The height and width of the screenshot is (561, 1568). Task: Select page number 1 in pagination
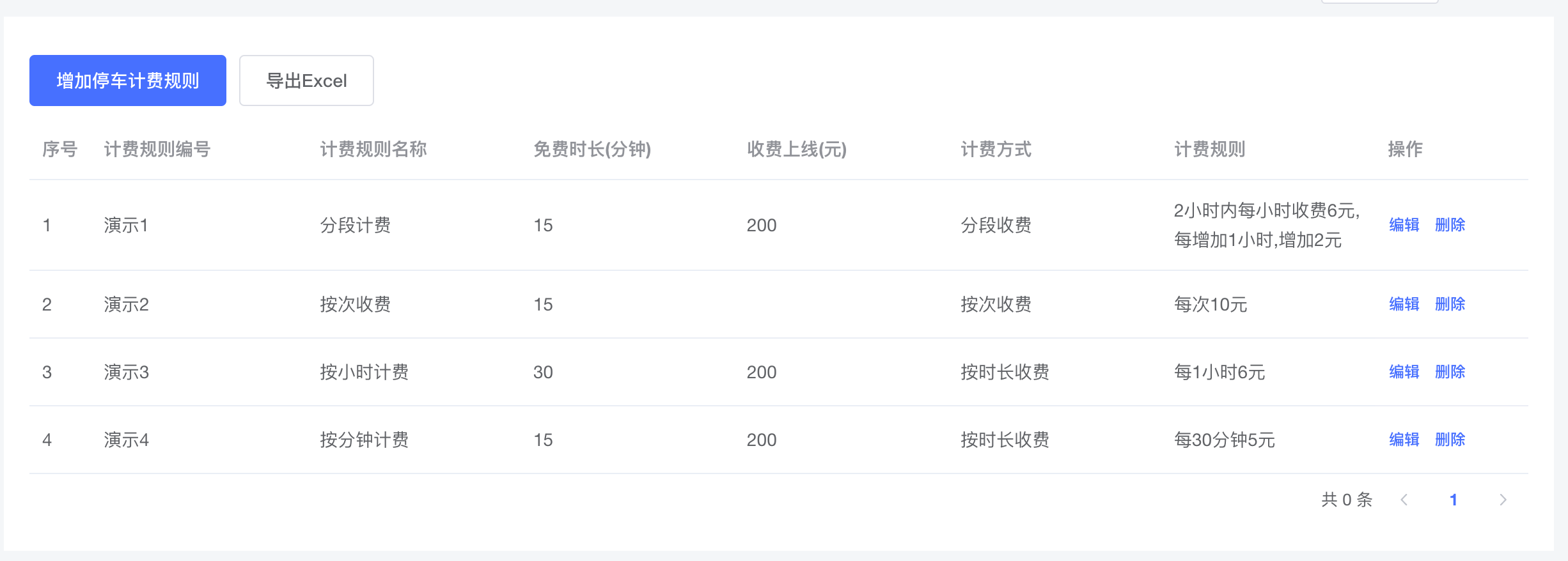1454,500
